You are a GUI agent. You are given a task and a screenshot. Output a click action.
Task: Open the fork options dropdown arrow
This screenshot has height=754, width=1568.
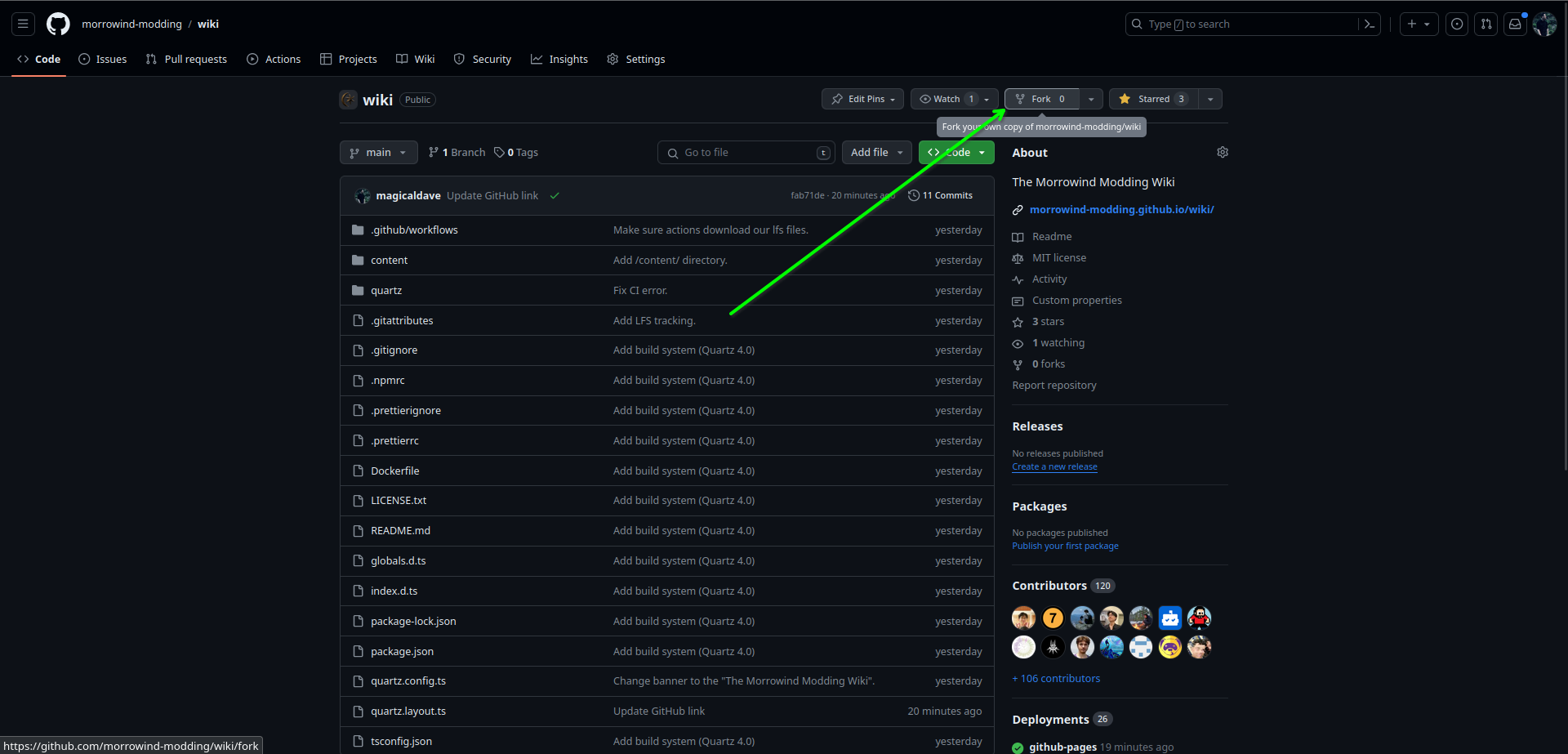[1091, 99]
